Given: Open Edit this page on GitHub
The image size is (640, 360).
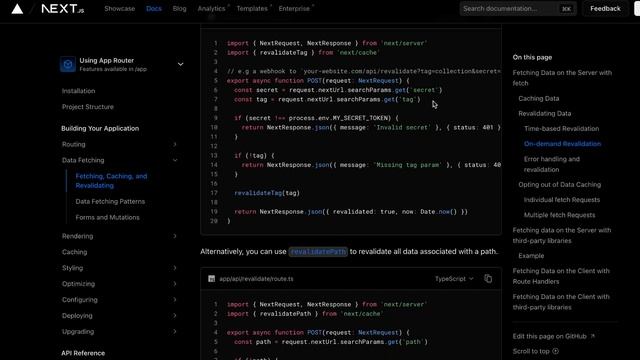Looking at the screenshot, I should tap(553, 336).
